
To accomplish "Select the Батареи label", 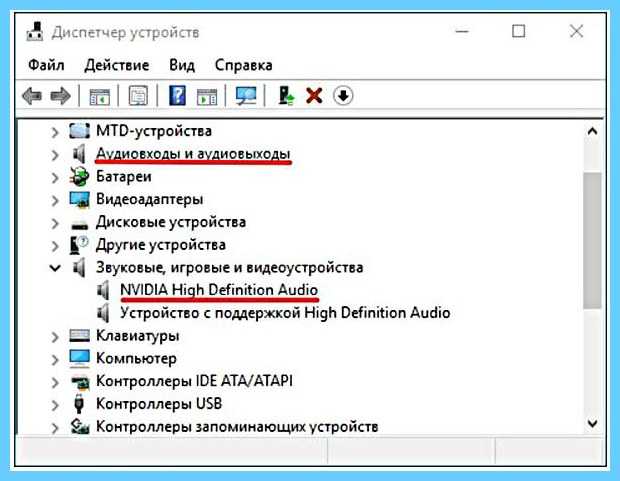I will tap(124, 176).
